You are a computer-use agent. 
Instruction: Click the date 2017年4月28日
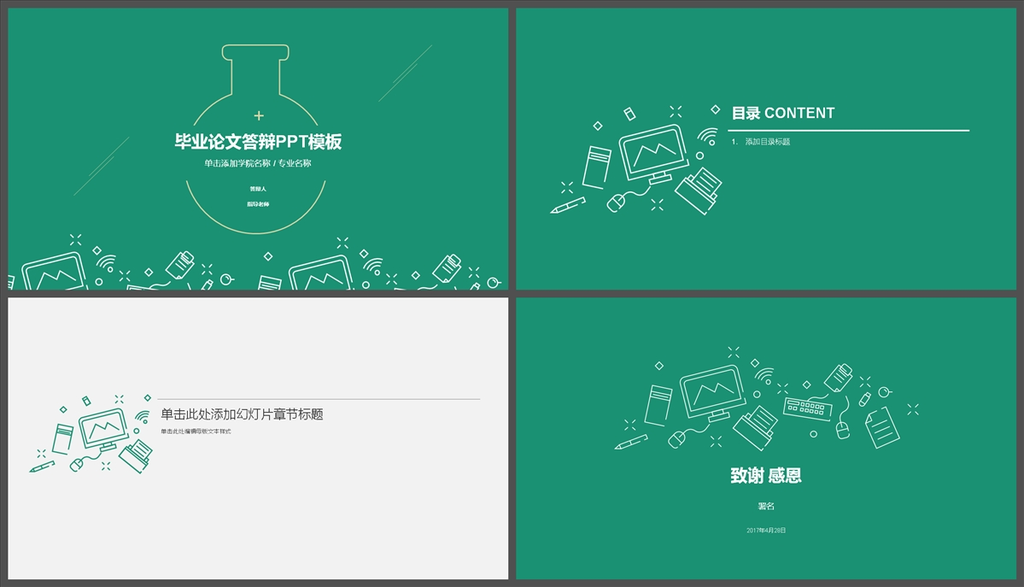click(x=766, y=530)
